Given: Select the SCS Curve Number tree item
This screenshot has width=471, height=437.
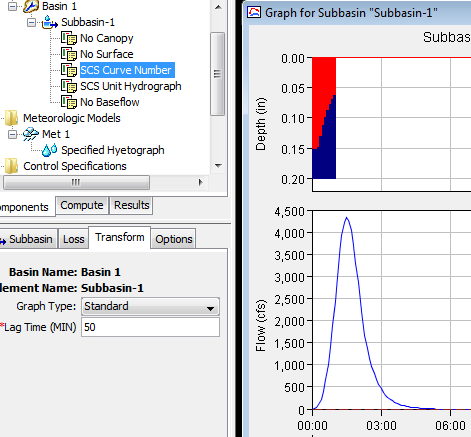Looking at the screenshot, I should click(x=126, y=70).
